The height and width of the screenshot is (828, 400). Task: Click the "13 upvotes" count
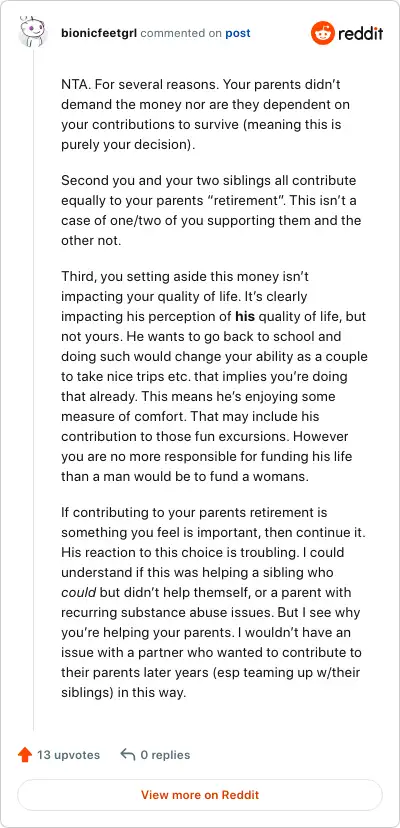[x=68, y=755]
